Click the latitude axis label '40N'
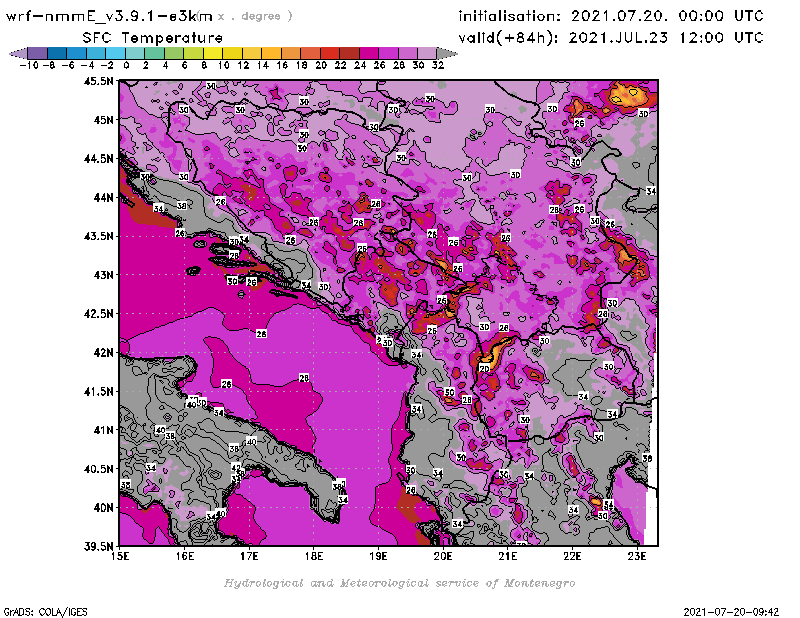This screenshot has width=800, height=618. coord(103,508)
